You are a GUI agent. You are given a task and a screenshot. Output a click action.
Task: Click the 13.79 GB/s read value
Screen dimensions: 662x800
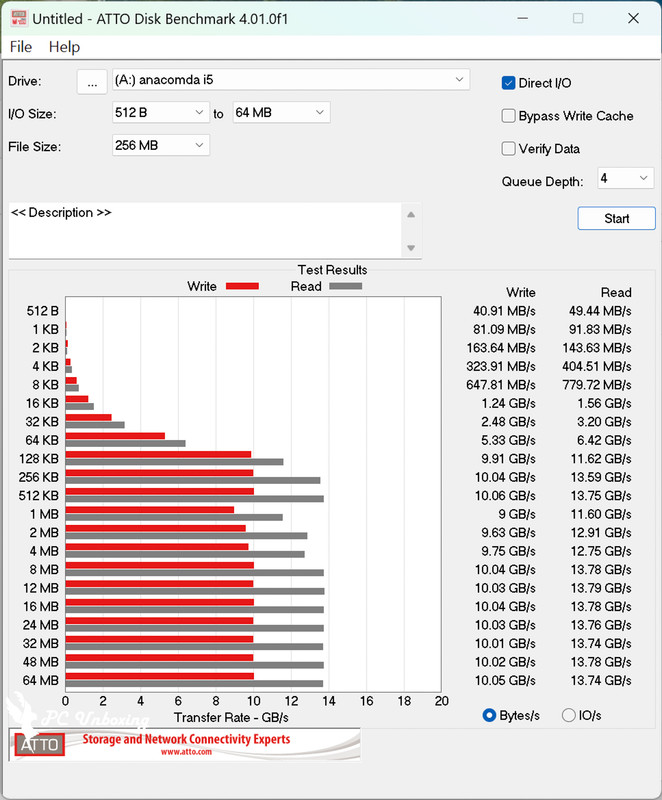coord(601,588)
